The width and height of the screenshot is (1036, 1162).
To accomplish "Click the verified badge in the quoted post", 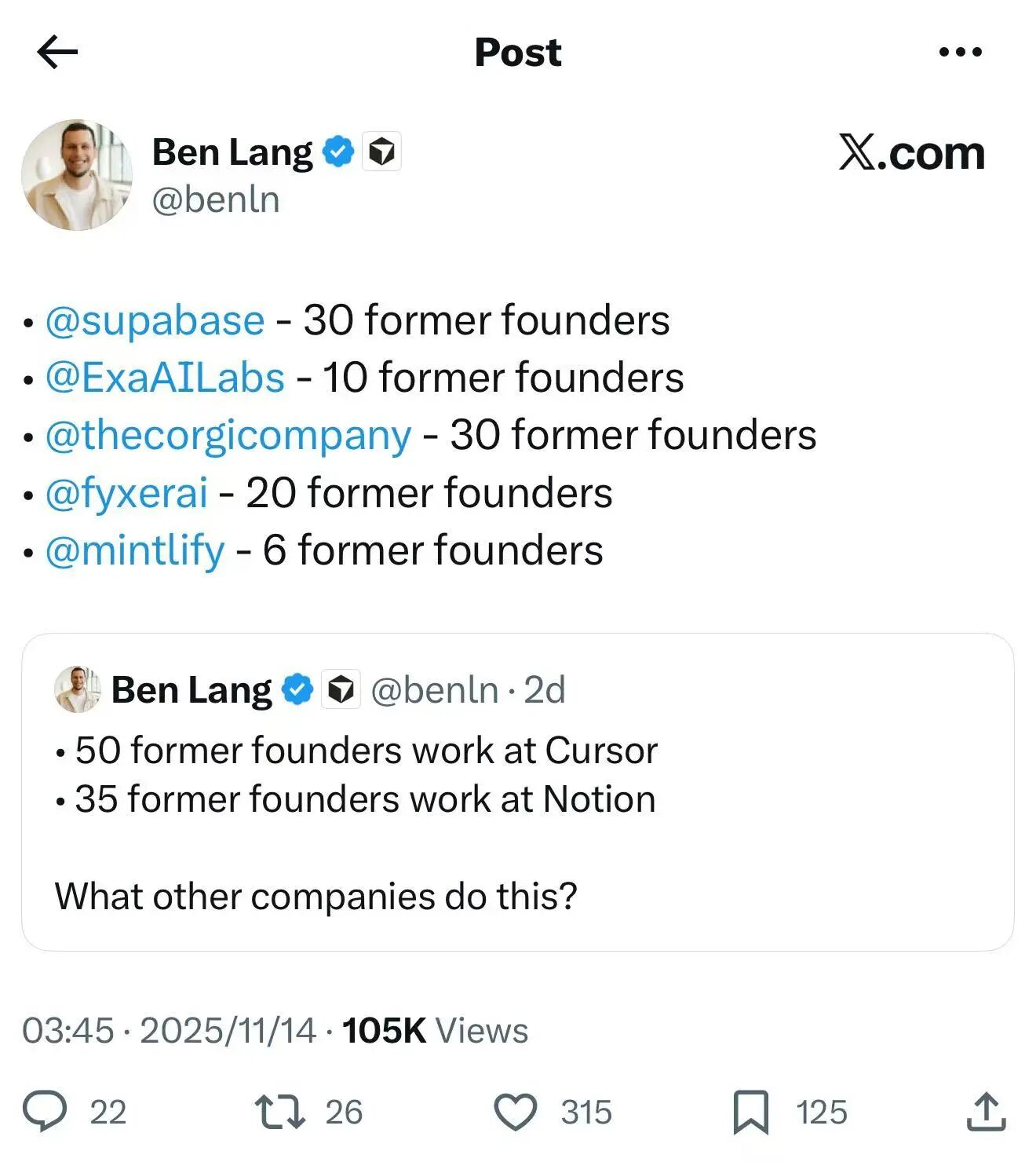I will (297, 690).
